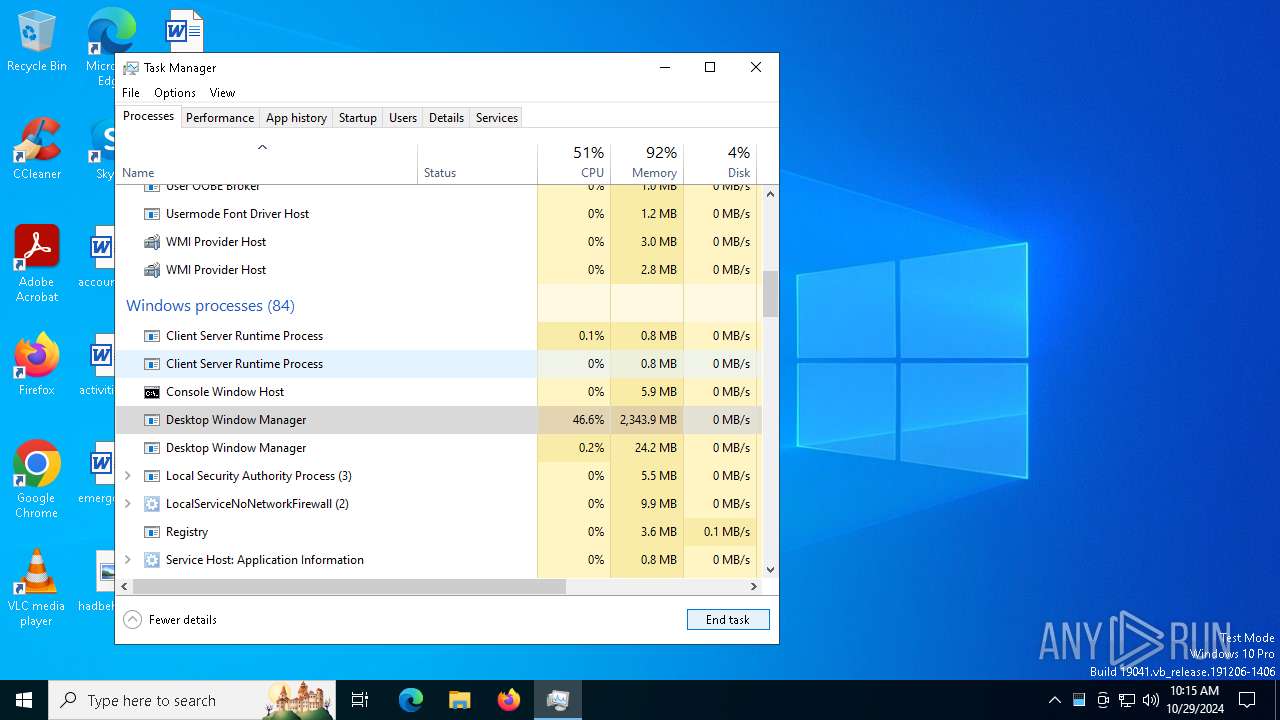1280x720 pixels.
Task: Open the Options menu
Action: pos(175,93)
